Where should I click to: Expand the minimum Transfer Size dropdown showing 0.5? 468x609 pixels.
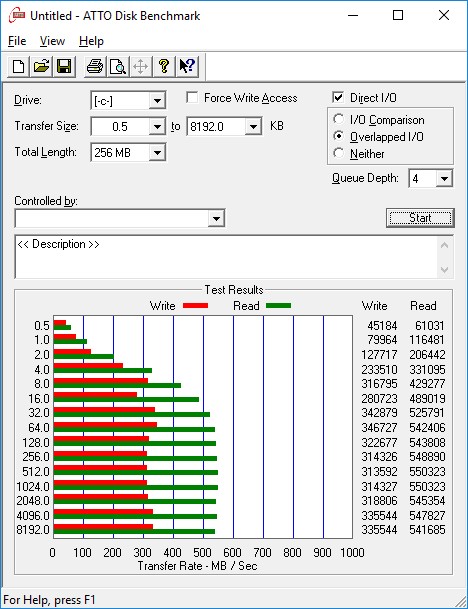click(157, 127)
